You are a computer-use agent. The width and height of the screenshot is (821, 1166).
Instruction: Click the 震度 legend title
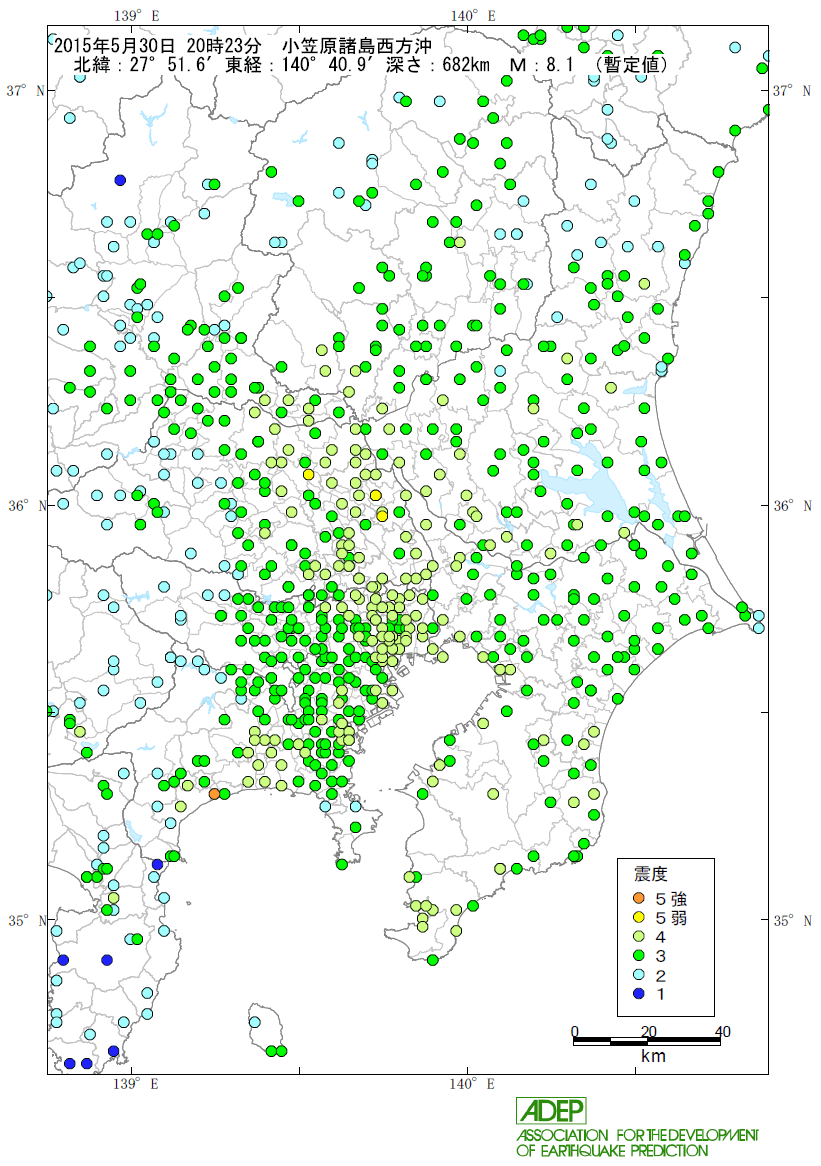pos(650,874)
